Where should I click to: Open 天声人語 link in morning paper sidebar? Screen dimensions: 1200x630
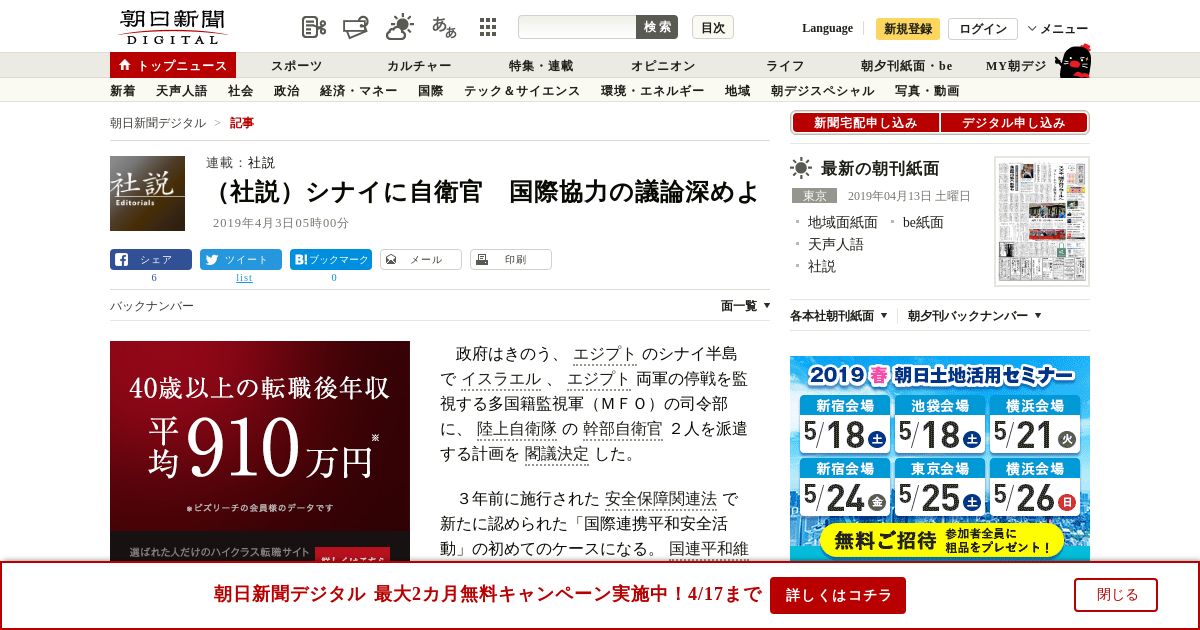836,244
